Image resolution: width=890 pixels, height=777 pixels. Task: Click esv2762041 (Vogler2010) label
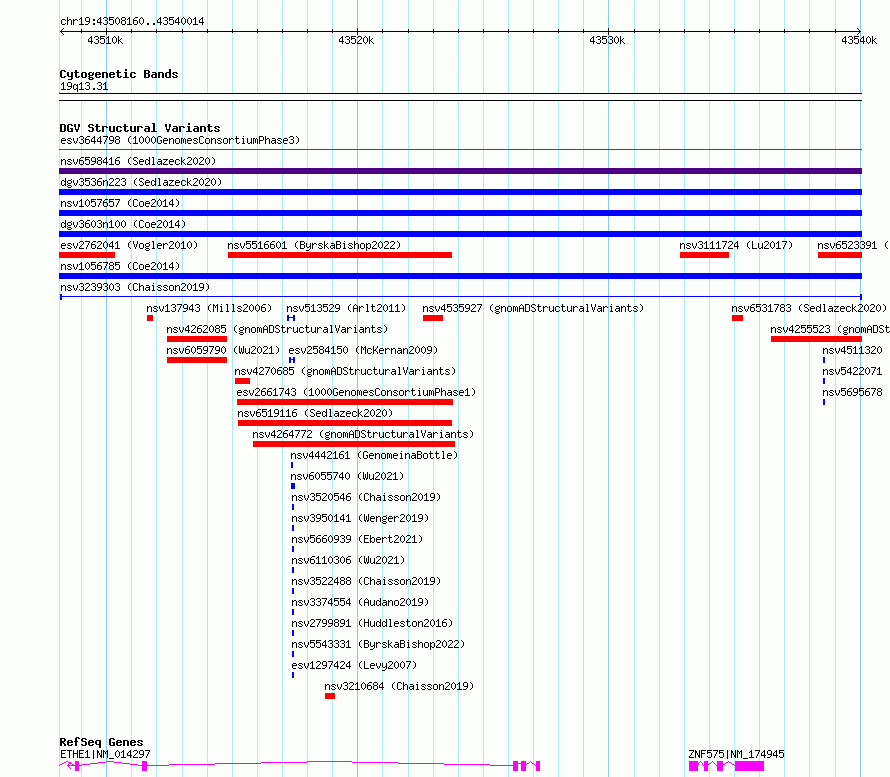129,245
